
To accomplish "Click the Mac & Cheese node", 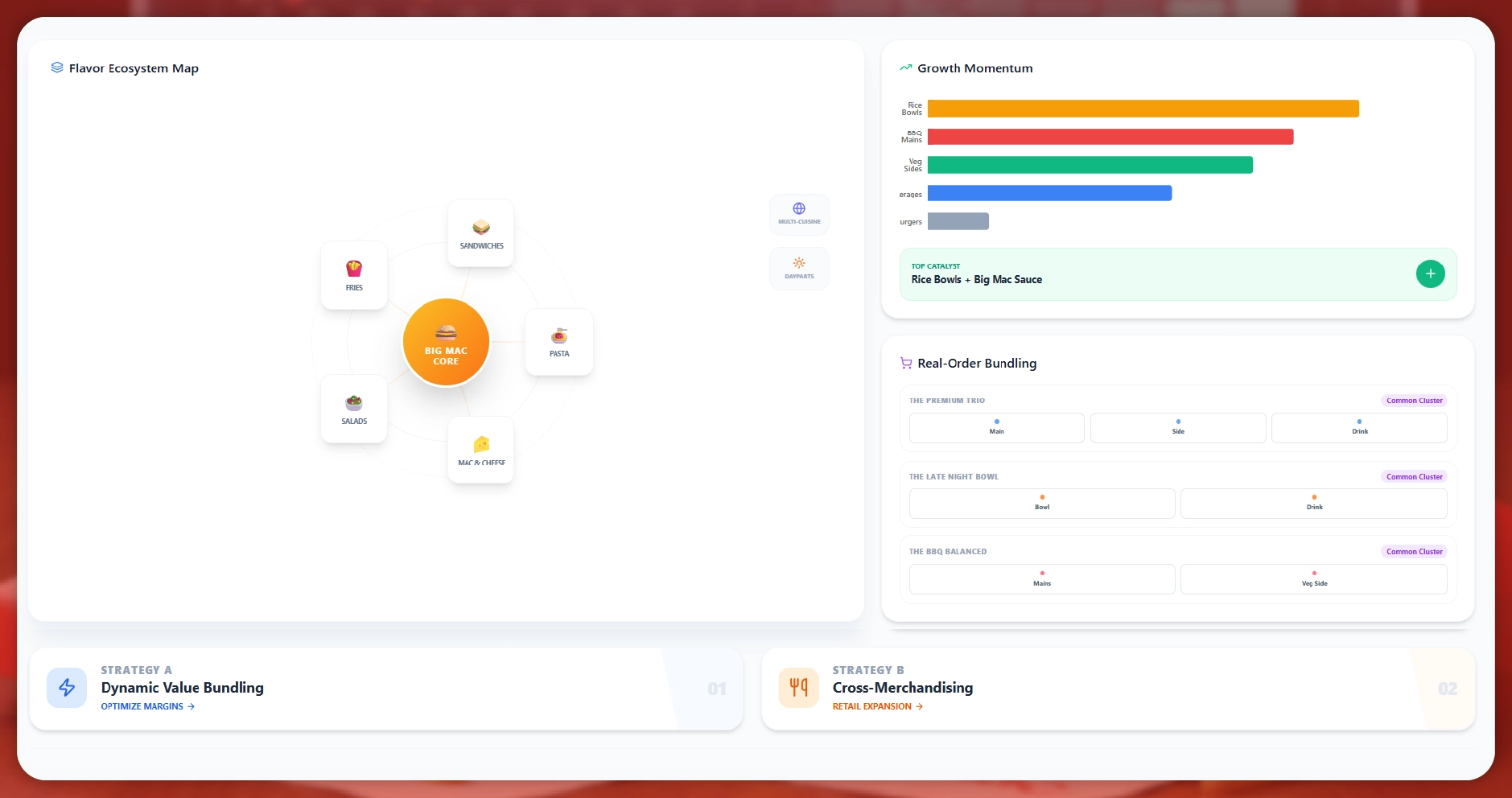I will coord(481,450).
